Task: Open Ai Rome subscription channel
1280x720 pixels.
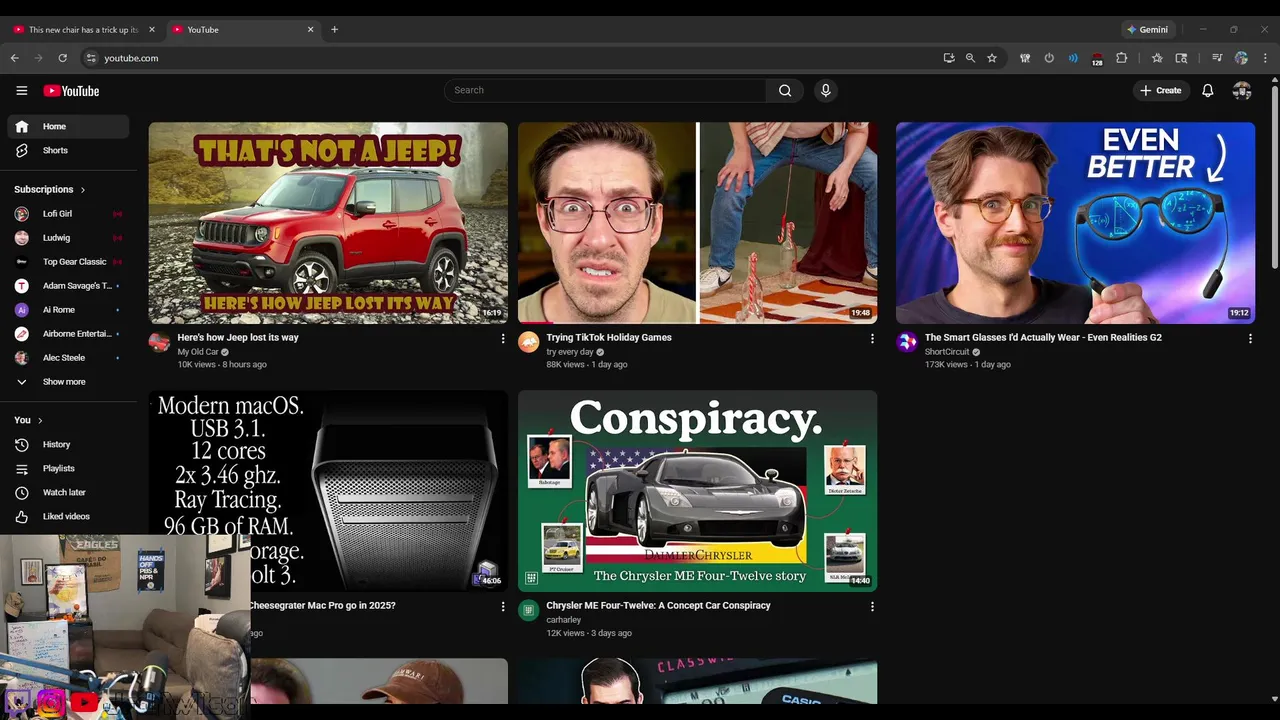Action: (68, 310)
